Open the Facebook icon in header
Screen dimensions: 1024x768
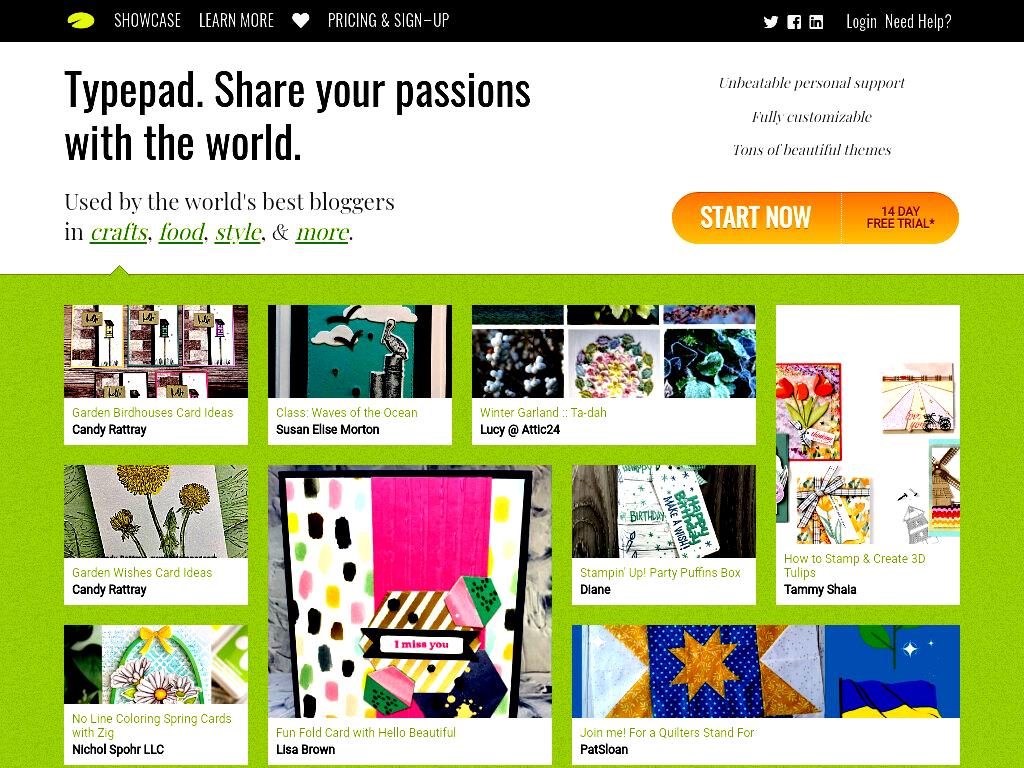click(x=794, y=22)
